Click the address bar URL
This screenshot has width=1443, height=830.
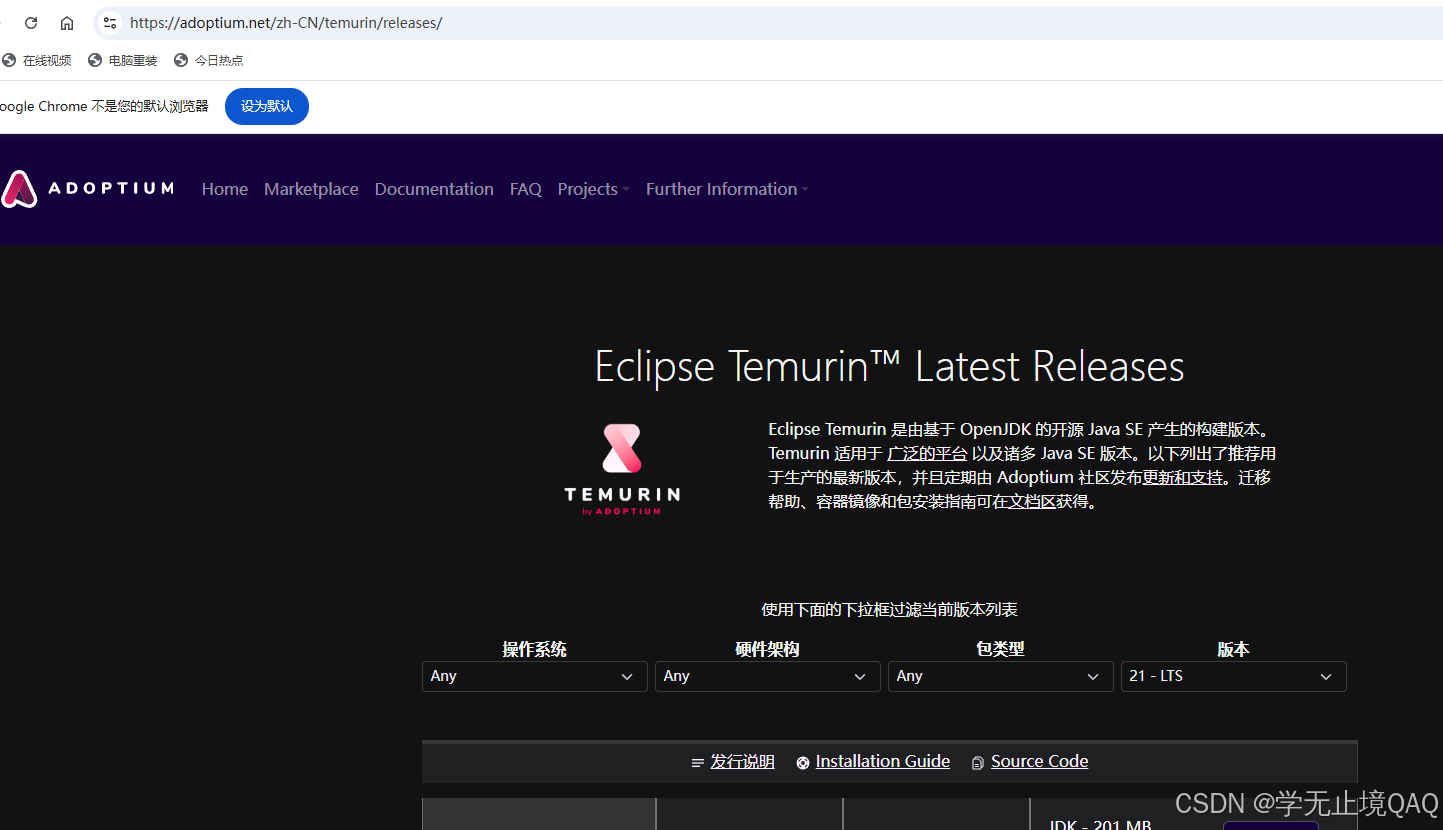click(286, 23)
